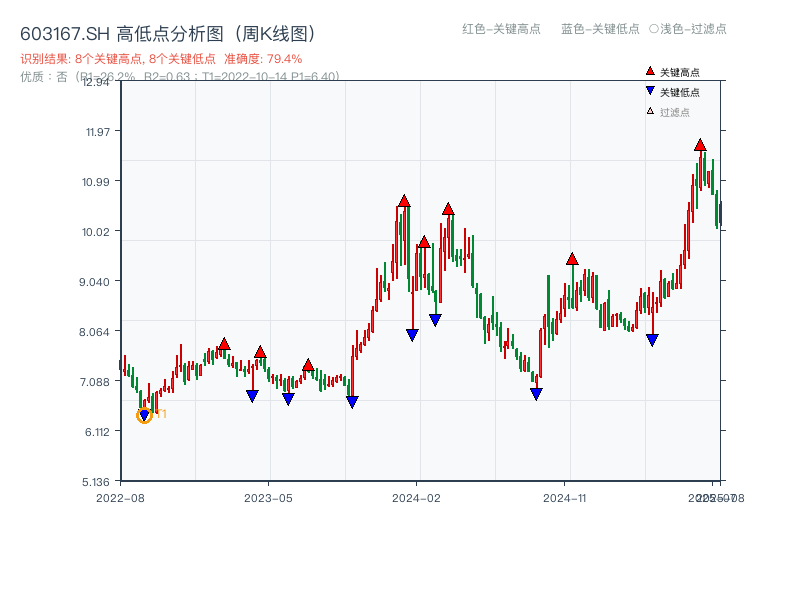Click the red triangle marker near 9.040 in 2024-11
800x600 pixels.
click(573, 257)
